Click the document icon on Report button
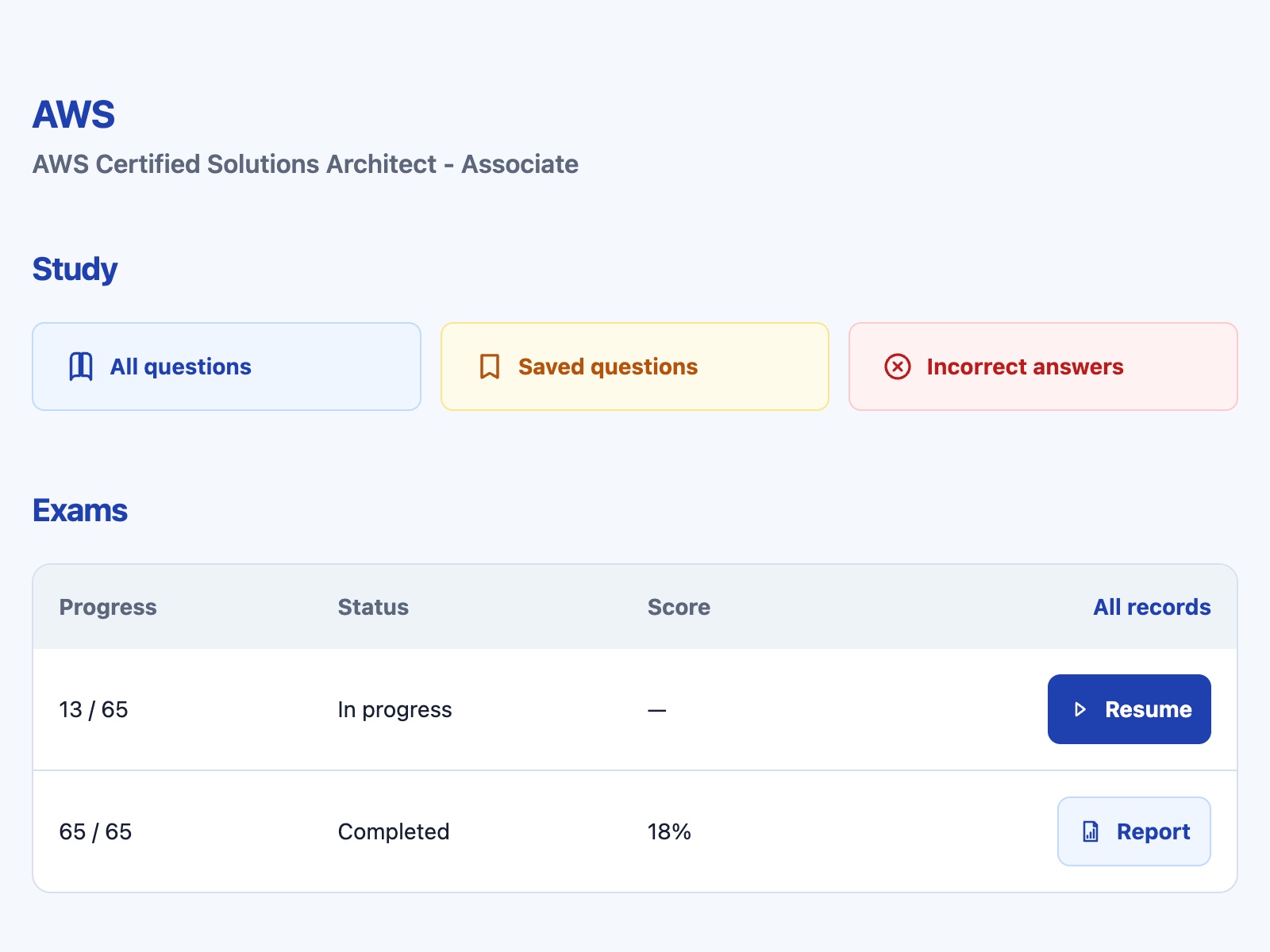The image size is (1270, 952). click(x=1091, y=831)
